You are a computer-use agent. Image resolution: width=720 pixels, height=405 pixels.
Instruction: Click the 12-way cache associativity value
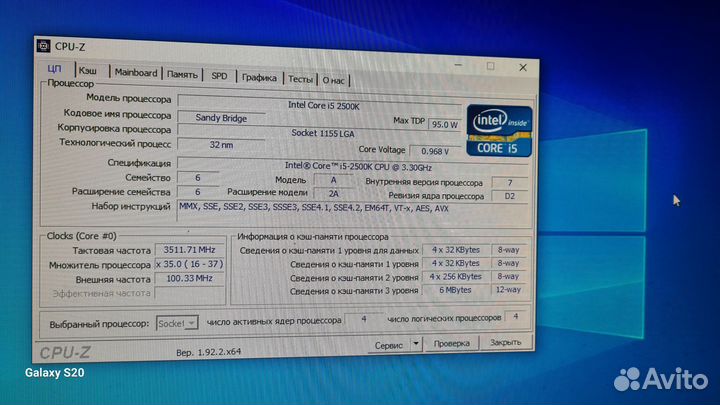coord(508,290)
